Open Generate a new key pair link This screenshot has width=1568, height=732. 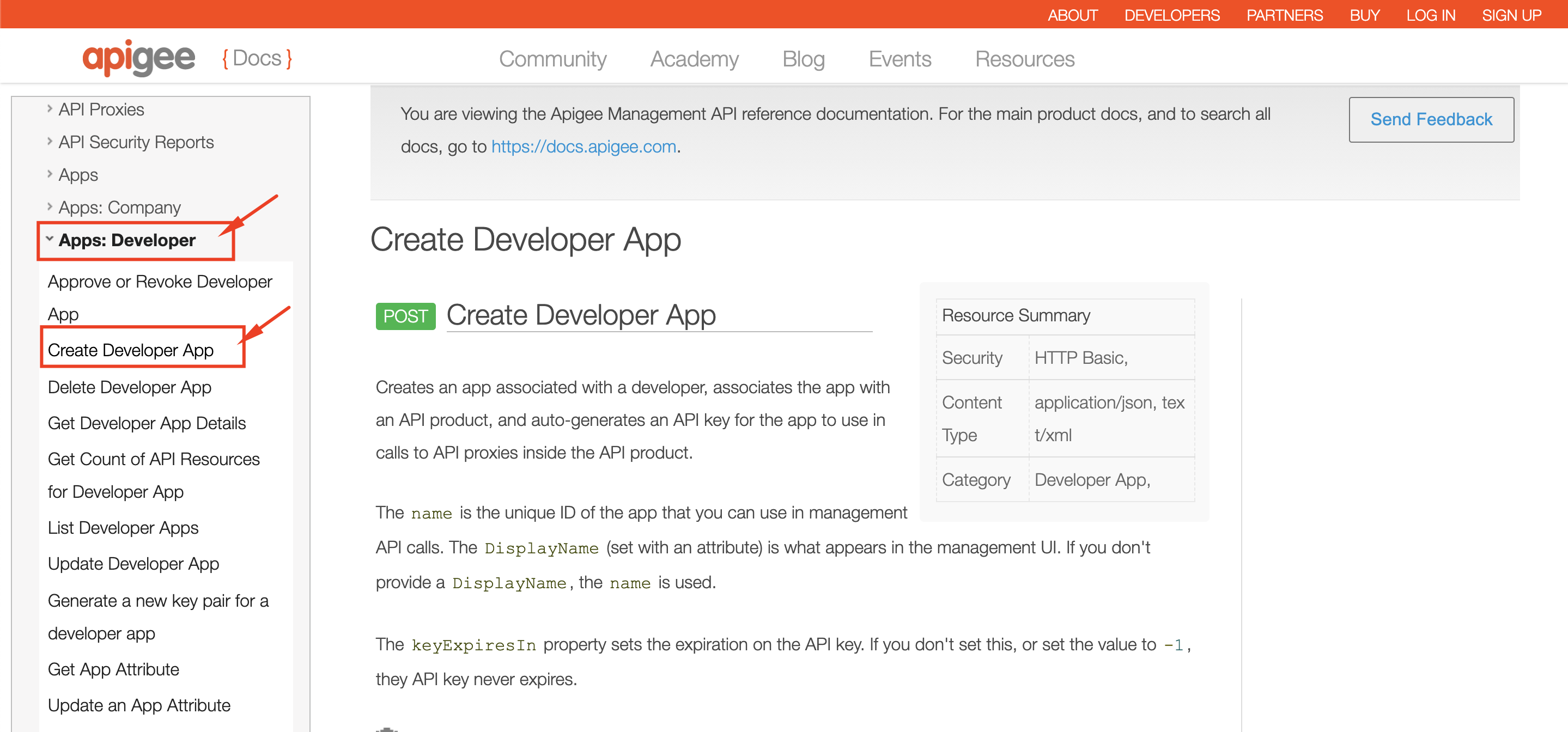pyautogui.click(x=157, y=617)
